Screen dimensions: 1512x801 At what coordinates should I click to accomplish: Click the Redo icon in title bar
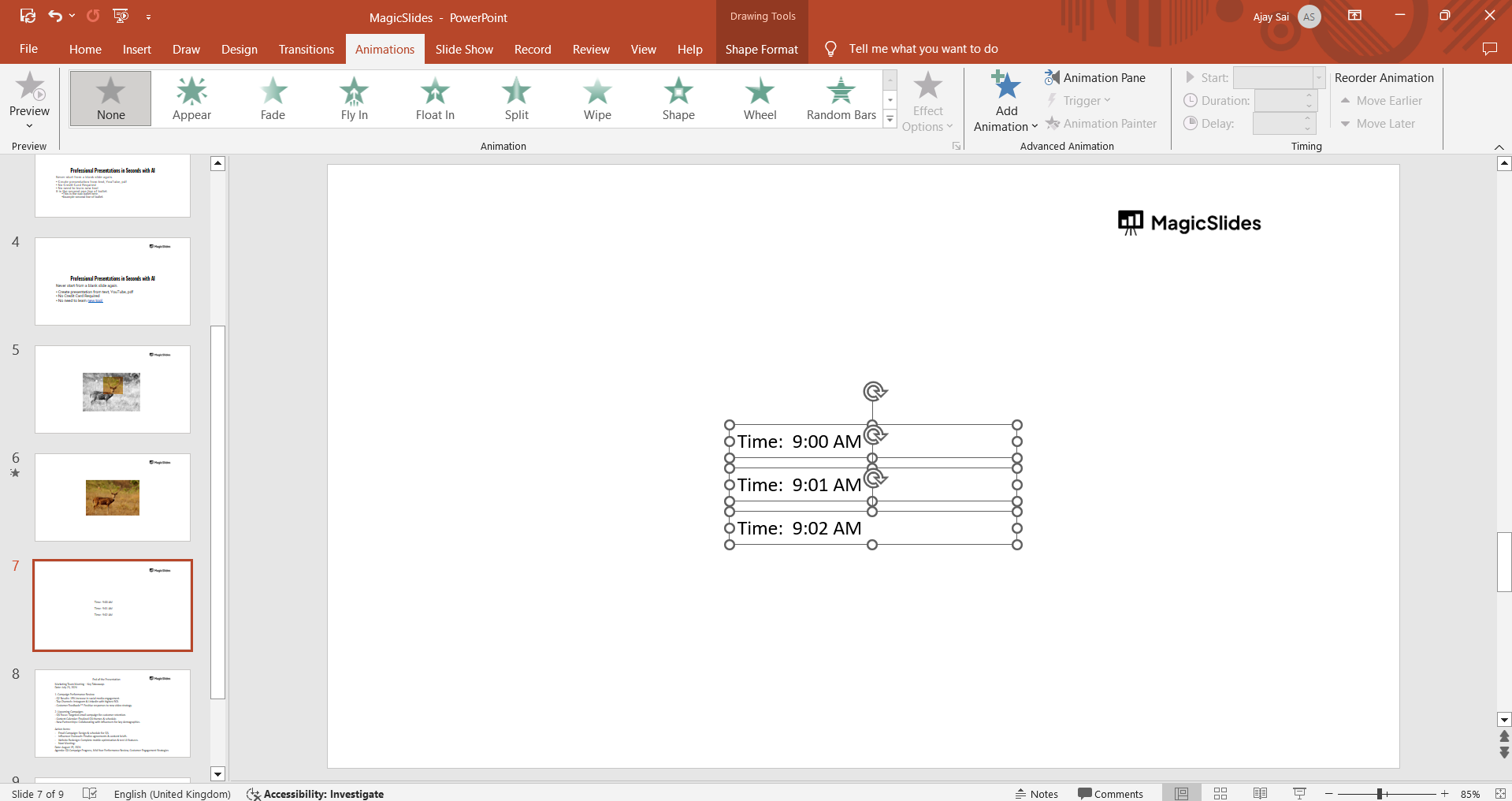click(93, 16)
